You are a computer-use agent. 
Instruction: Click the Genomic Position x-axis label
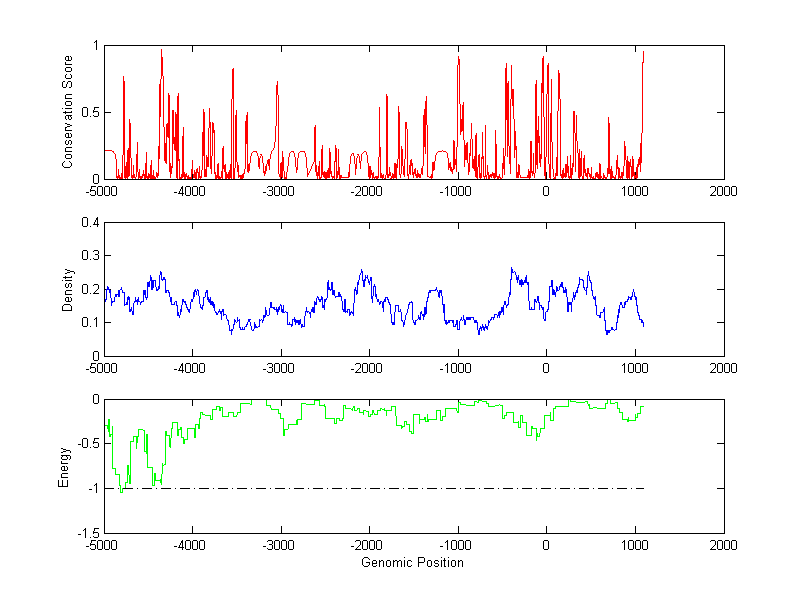tap(413, 563)
